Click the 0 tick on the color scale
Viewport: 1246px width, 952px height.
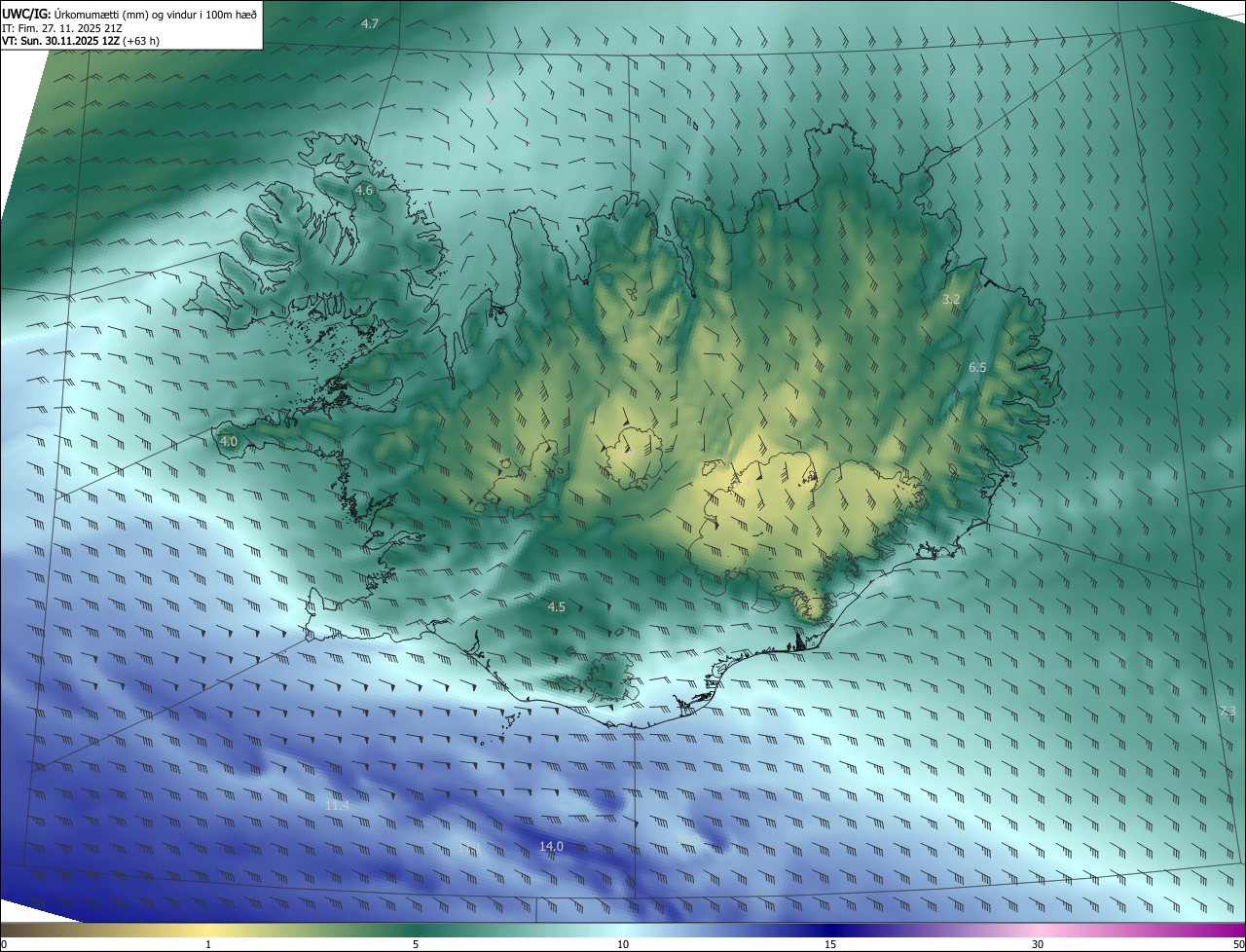[4, 944]
